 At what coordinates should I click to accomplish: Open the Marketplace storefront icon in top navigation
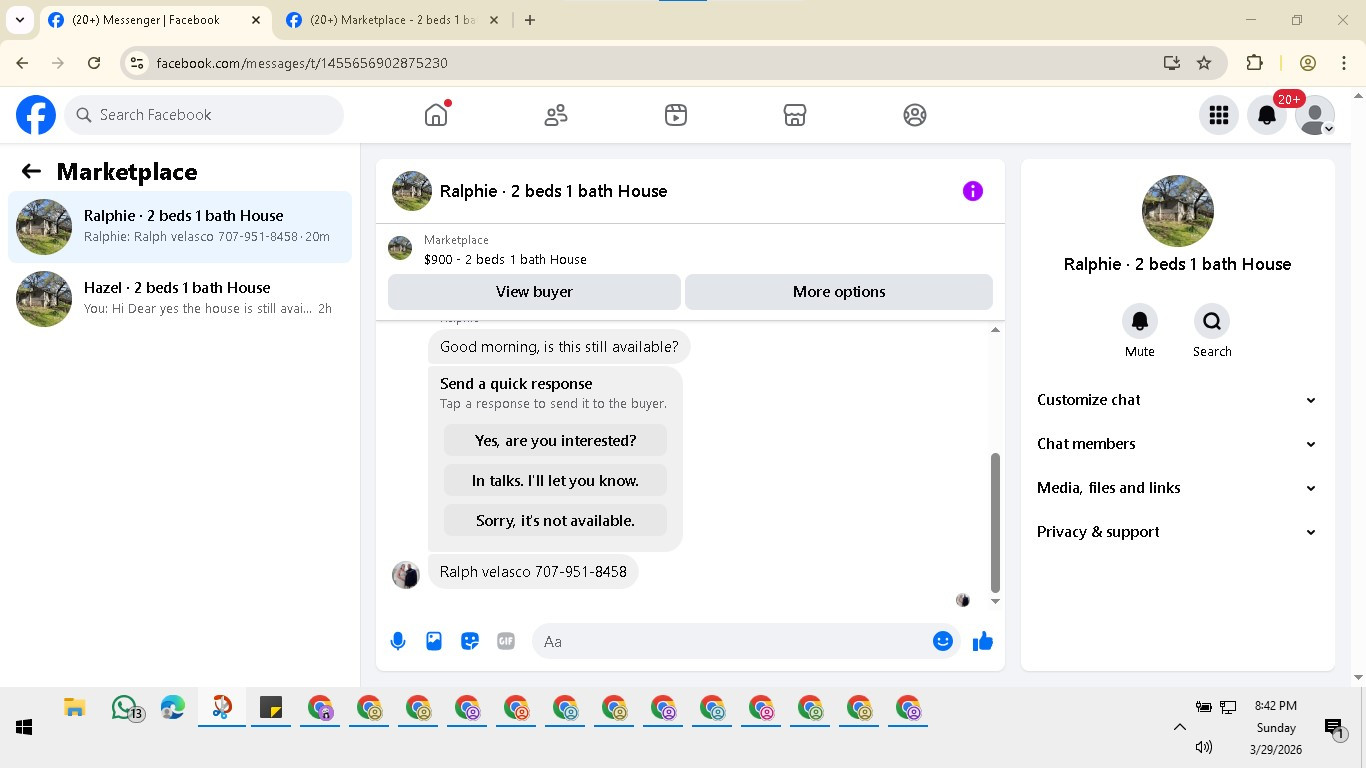[795, 115]
